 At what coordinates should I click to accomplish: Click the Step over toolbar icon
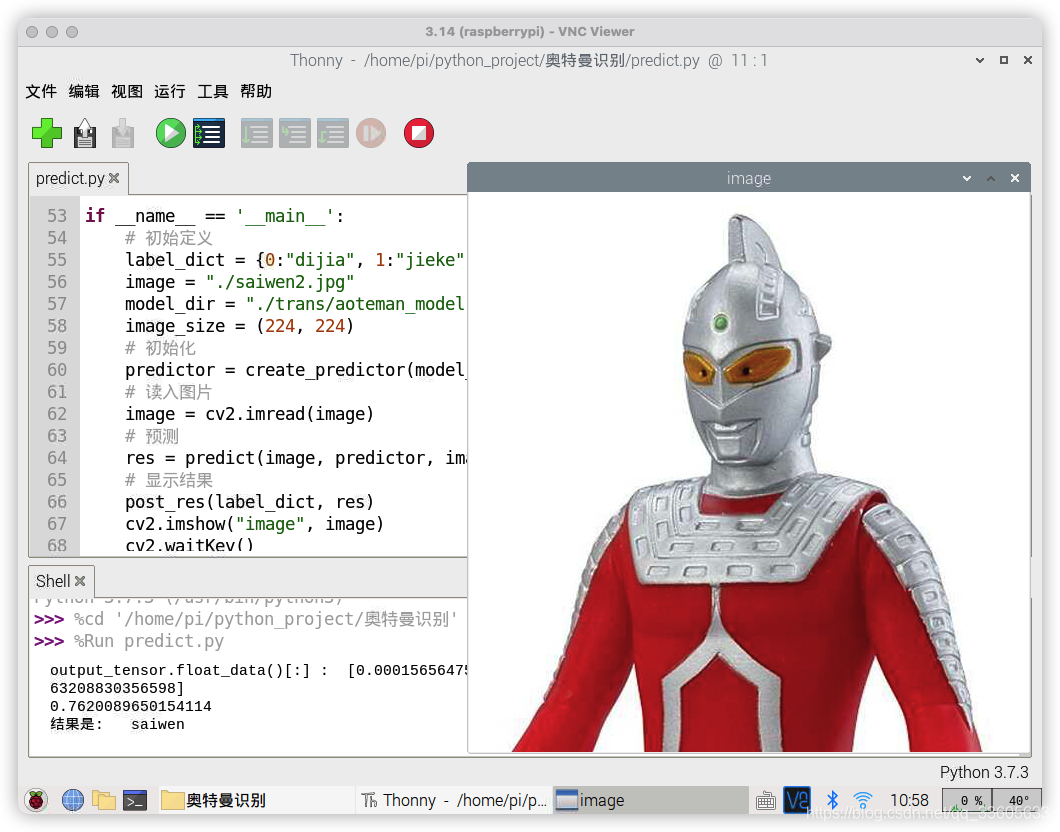coord(257,132)
